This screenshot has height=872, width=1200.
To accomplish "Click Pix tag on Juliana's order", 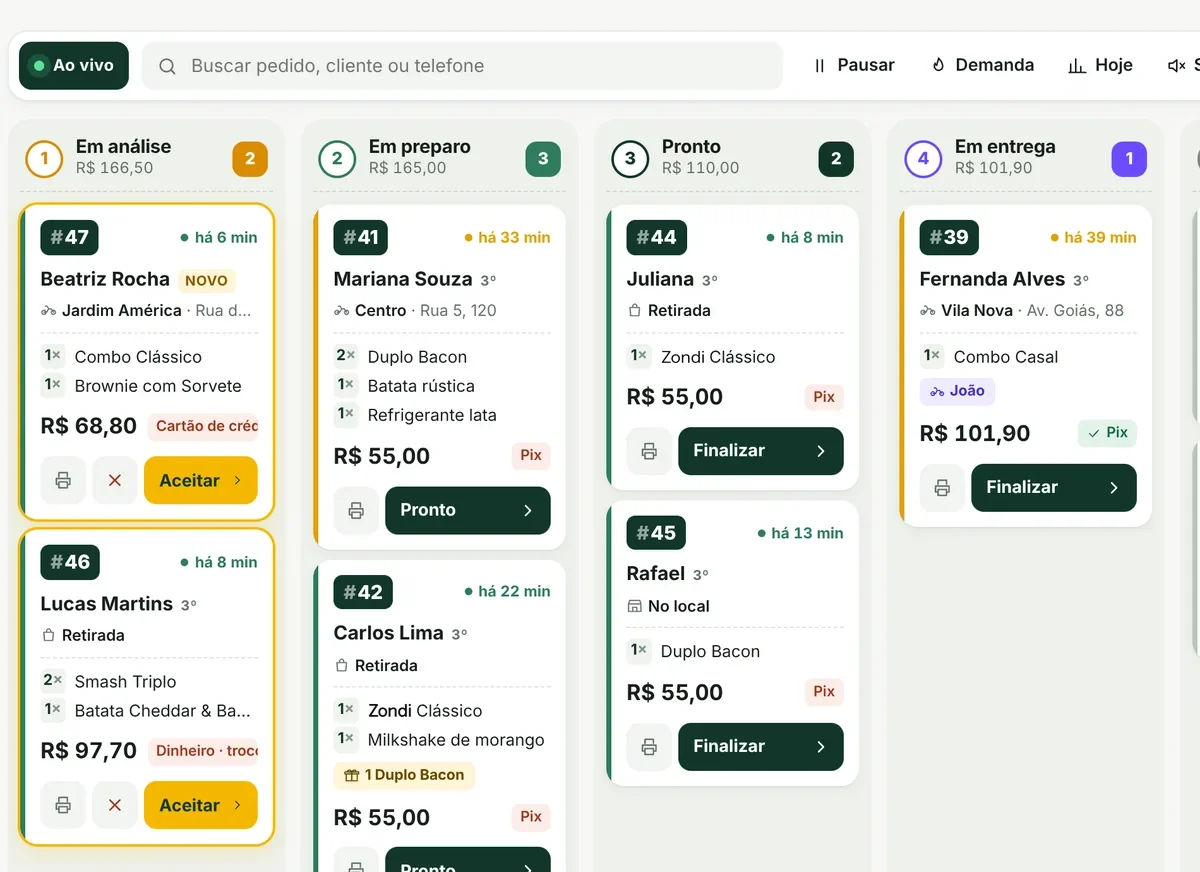I will point(824,397).
